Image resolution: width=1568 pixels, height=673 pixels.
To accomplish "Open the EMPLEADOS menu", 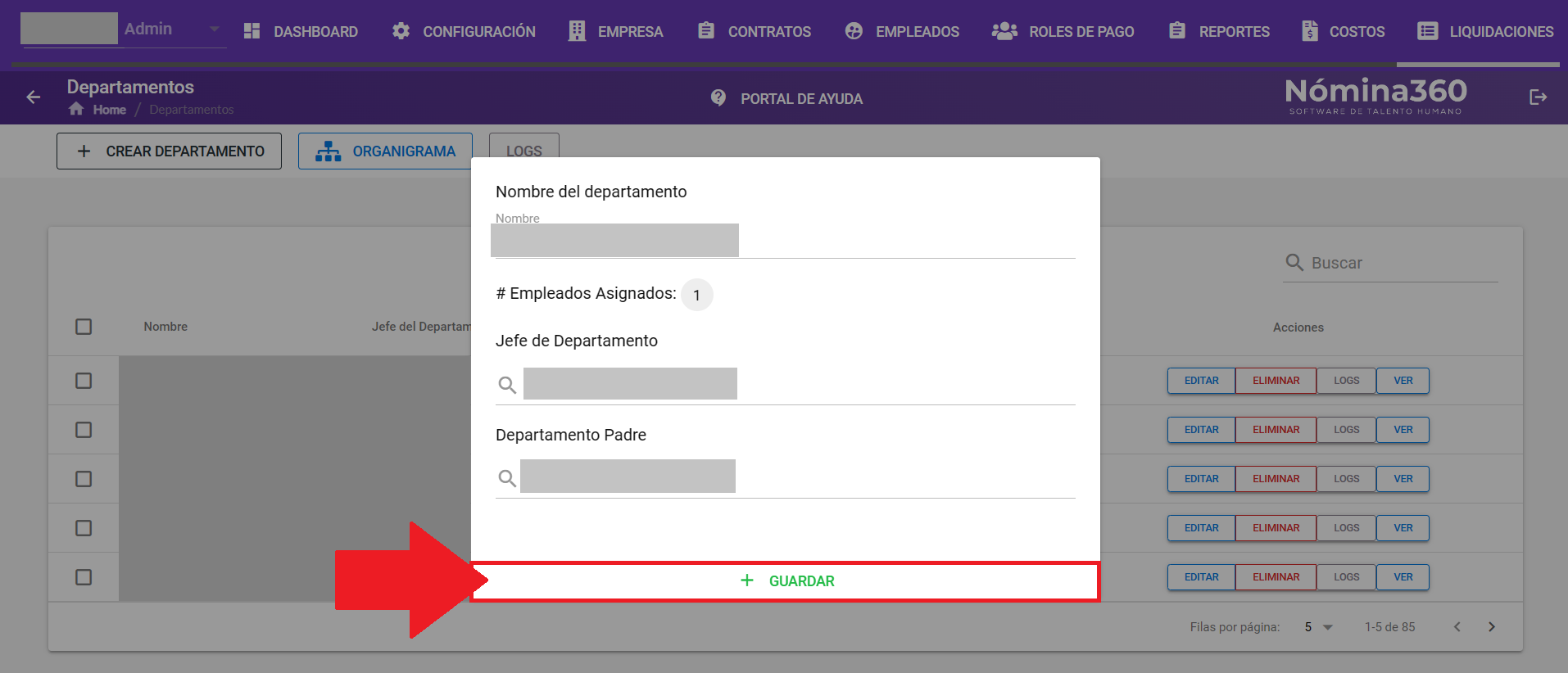I will 902,31.
